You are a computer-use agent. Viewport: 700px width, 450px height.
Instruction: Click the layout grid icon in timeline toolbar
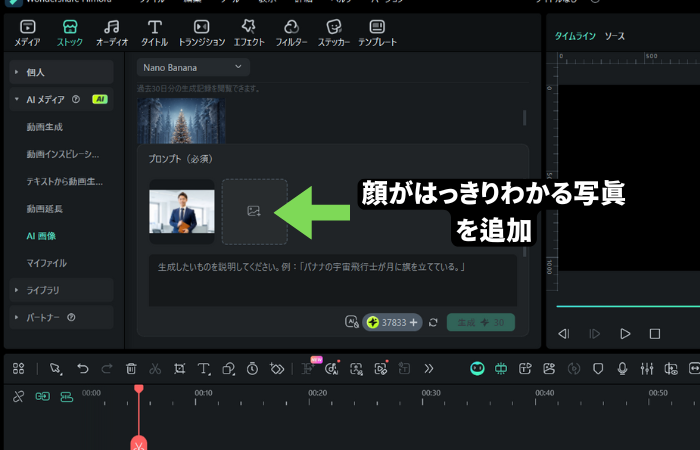tap(18, 368)
